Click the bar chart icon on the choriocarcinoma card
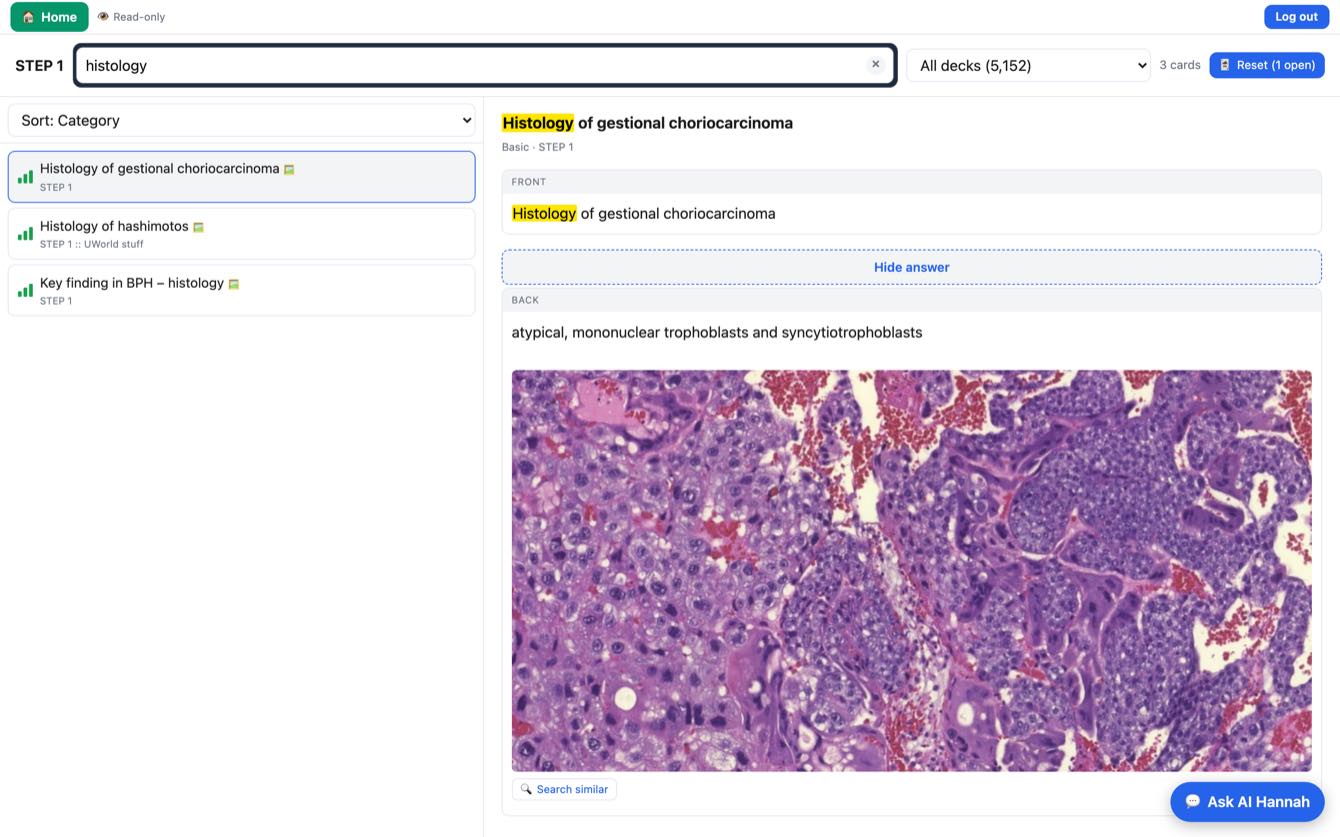This screenshot has height=837, width=1340. point(25,177)
